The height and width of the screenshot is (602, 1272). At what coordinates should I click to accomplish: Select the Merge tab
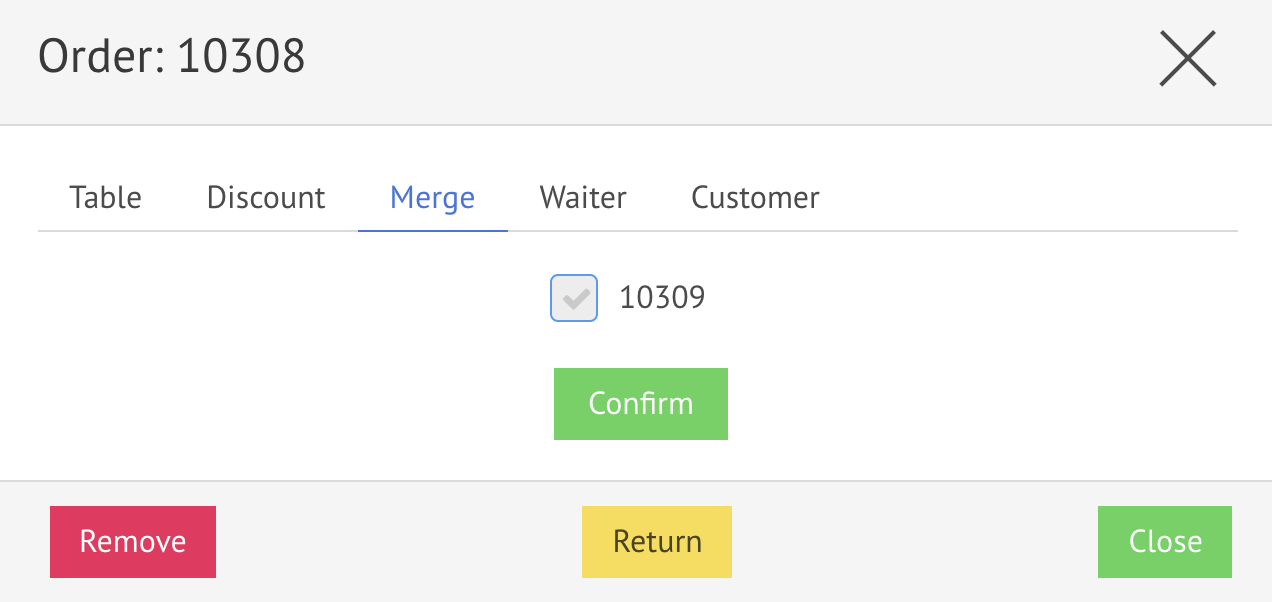click(x=432, y=198)
